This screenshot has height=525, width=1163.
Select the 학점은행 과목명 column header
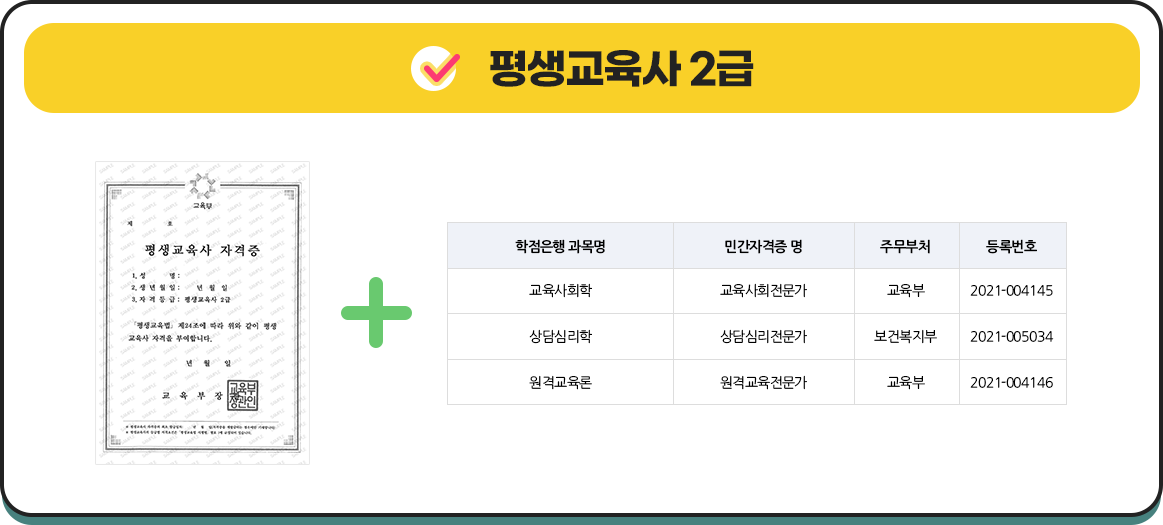coord(561,245)
